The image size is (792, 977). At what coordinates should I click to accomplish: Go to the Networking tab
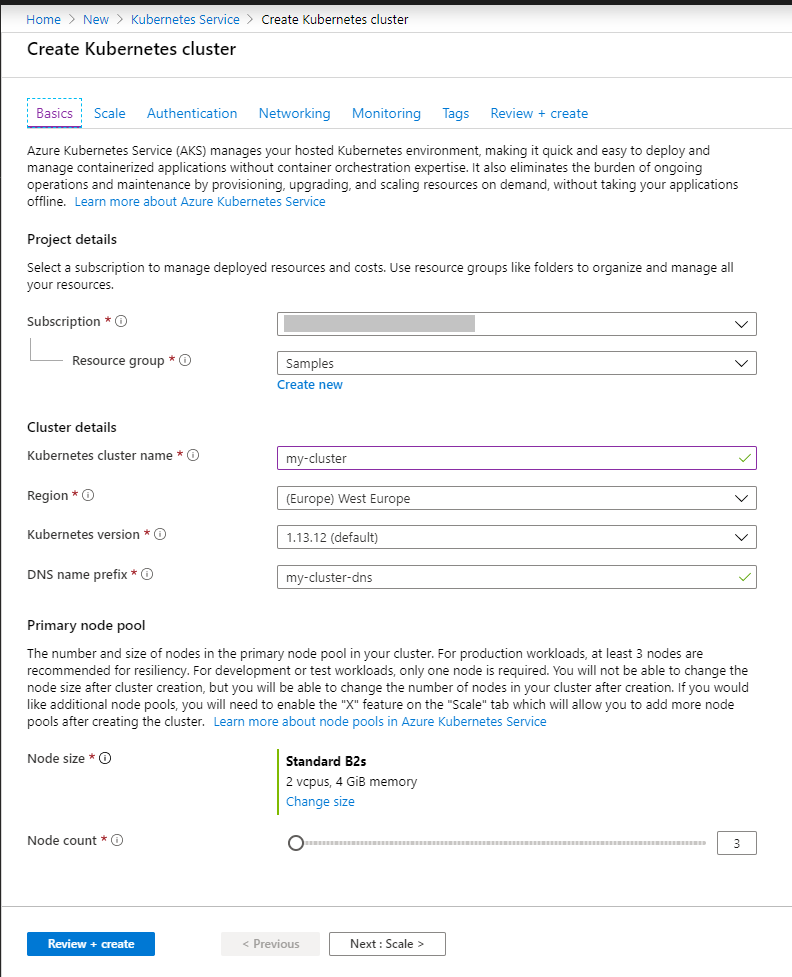coord(294,113)
